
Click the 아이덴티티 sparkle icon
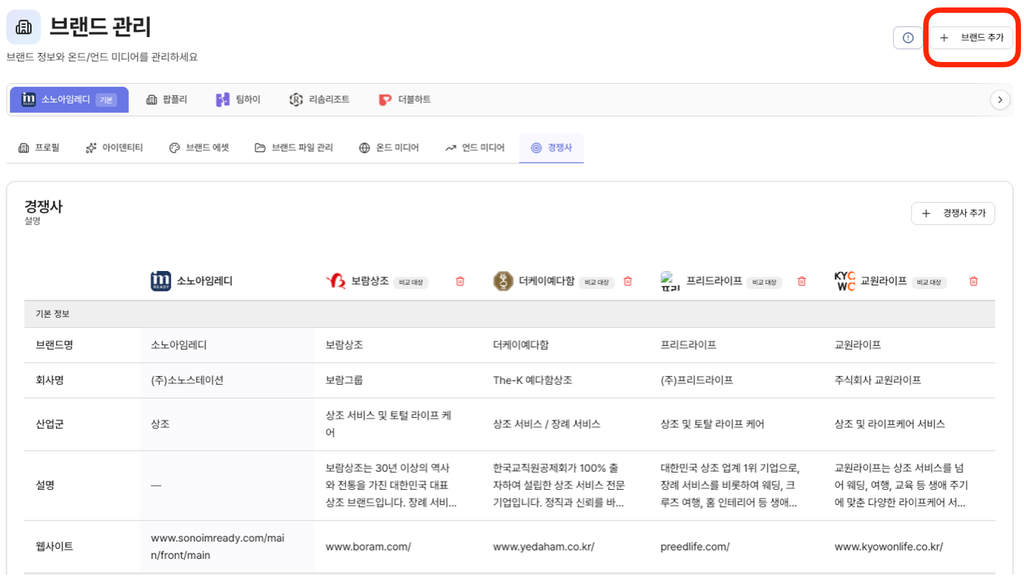91,148
